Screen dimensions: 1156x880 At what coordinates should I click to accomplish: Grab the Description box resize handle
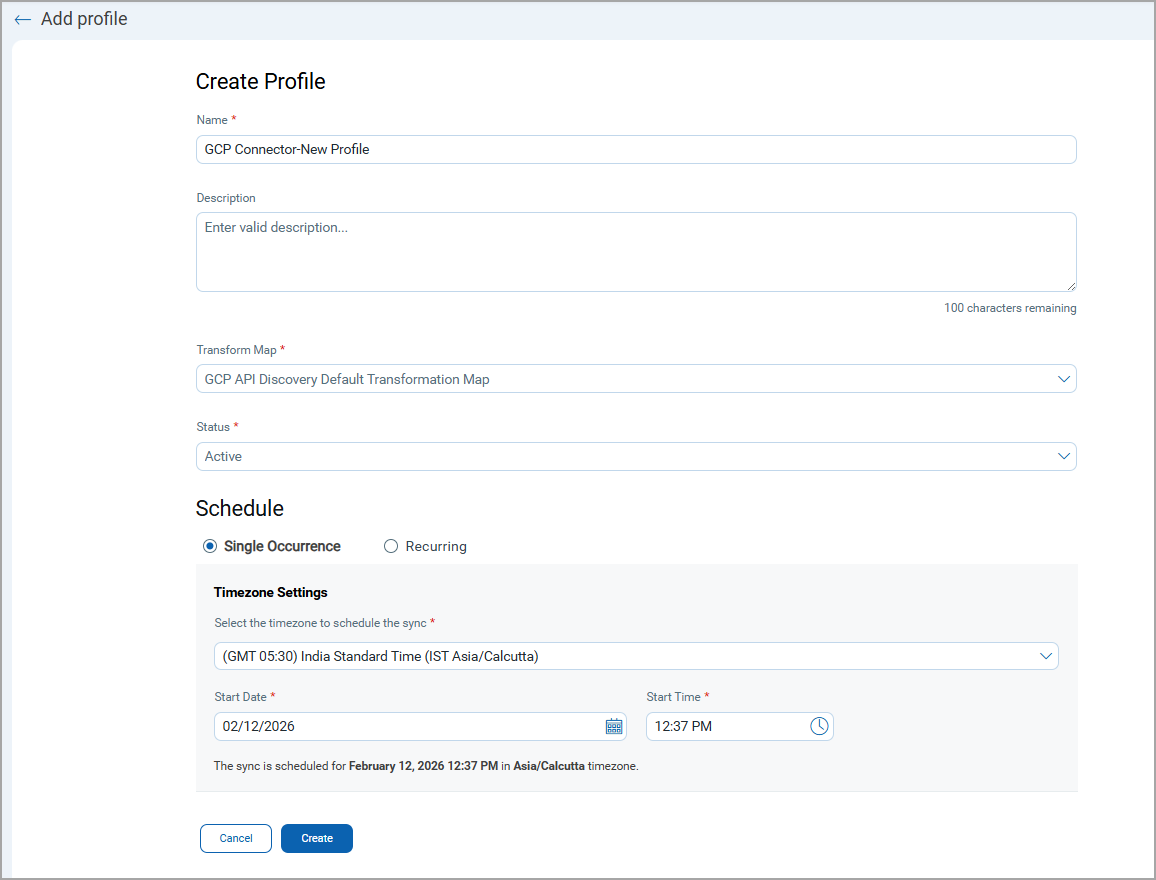coord(1071,286)
